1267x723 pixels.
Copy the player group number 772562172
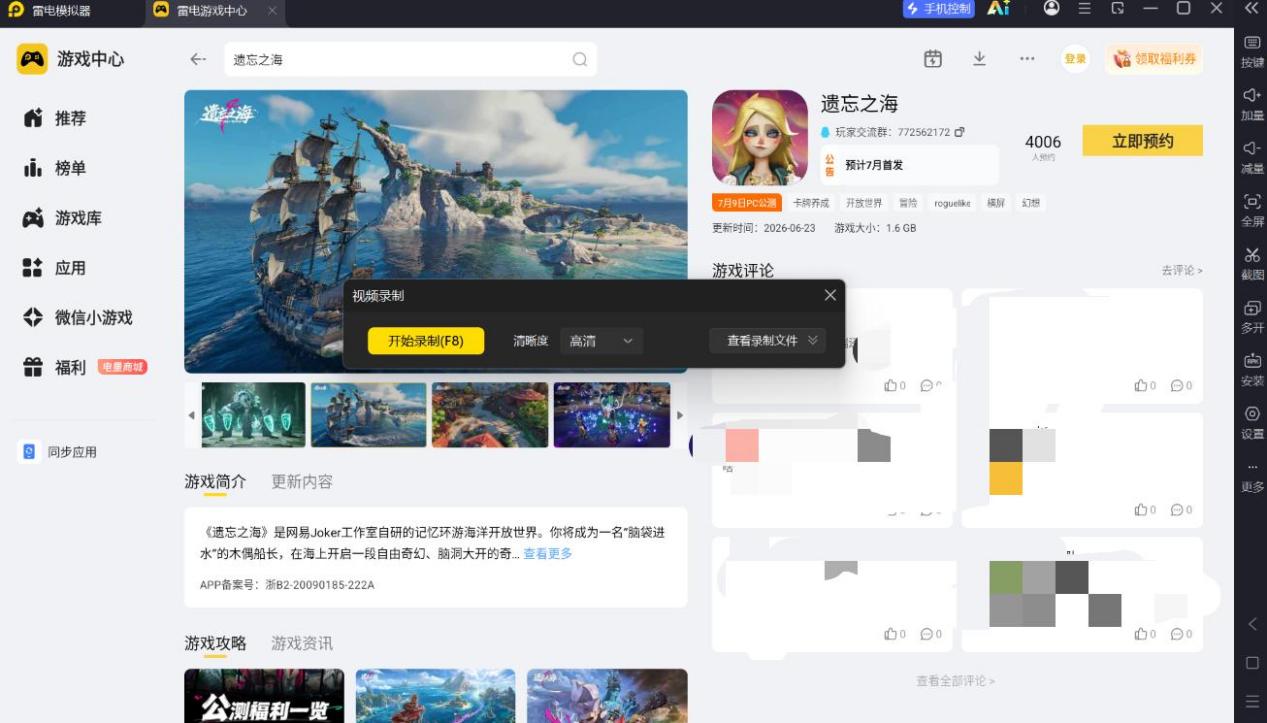[960, 132]
